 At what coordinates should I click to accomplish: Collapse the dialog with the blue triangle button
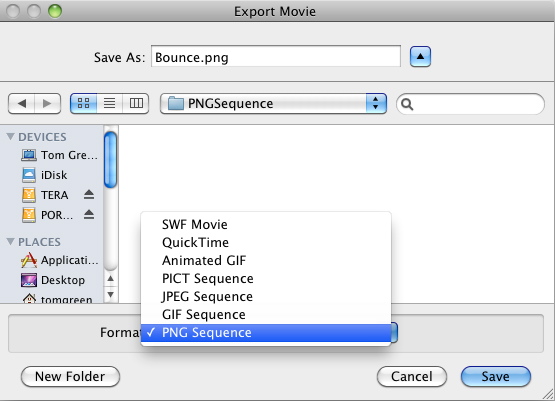[420, 57]
